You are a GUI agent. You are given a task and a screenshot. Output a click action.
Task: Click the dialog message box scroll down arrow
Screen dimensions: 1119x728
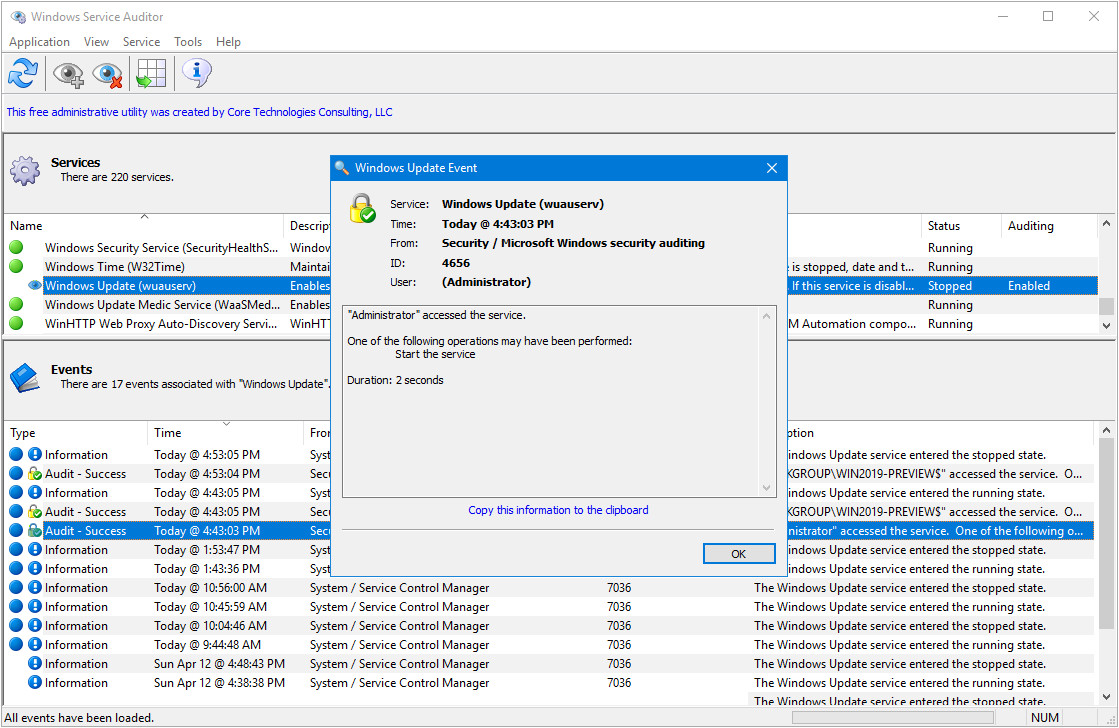(x=766, y=488)
